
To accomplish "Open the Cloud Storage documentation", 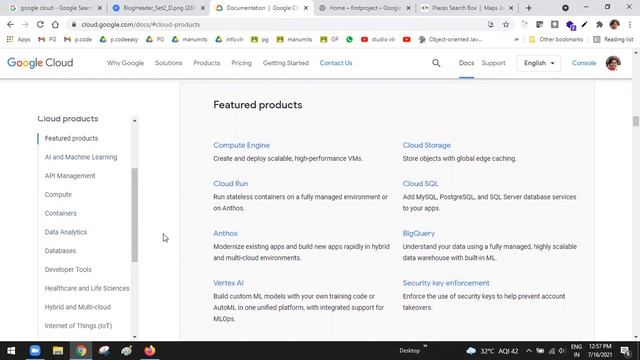I will tap(427, 145).
